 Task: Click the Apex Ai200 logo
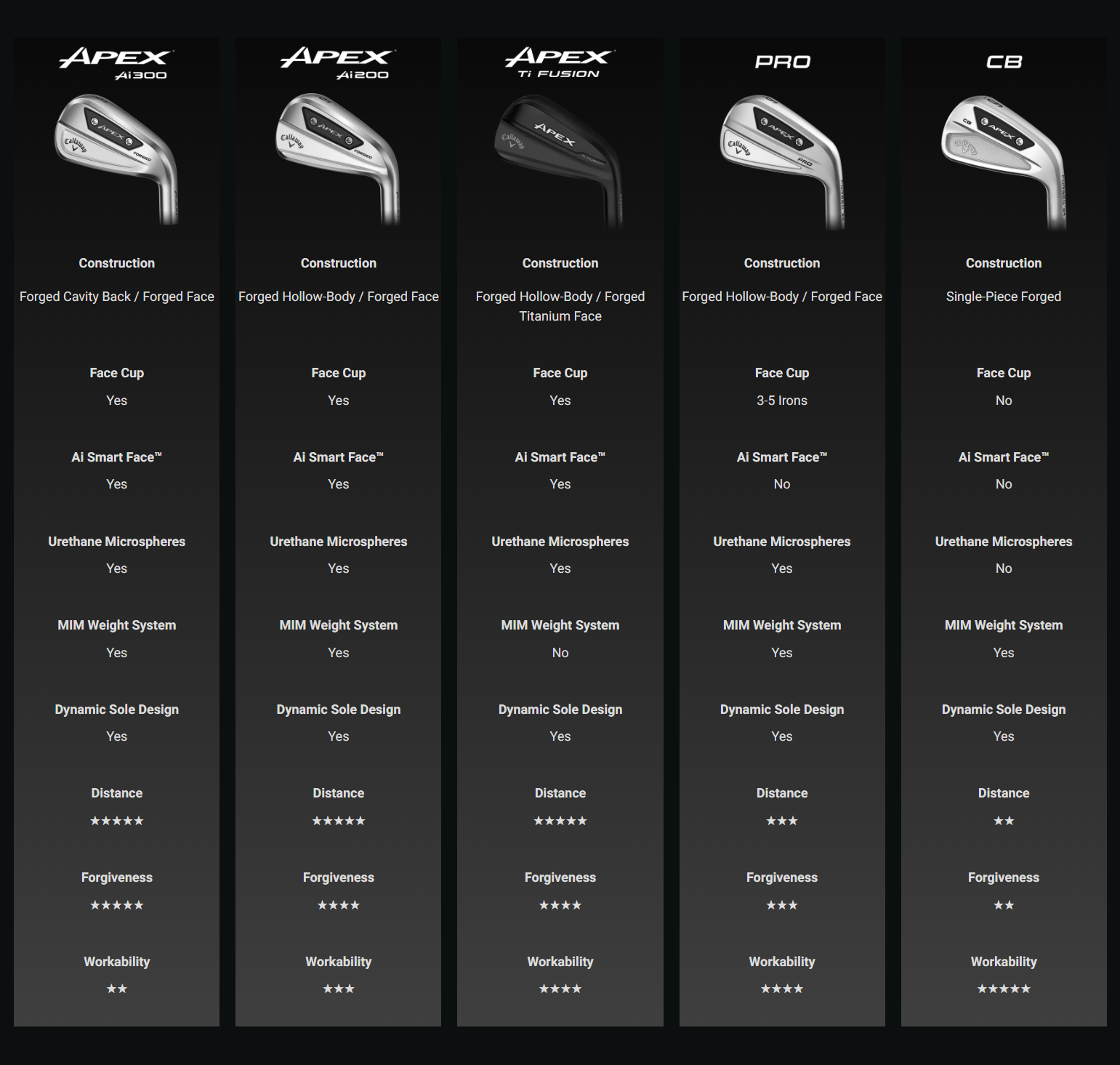pos(338,63)
